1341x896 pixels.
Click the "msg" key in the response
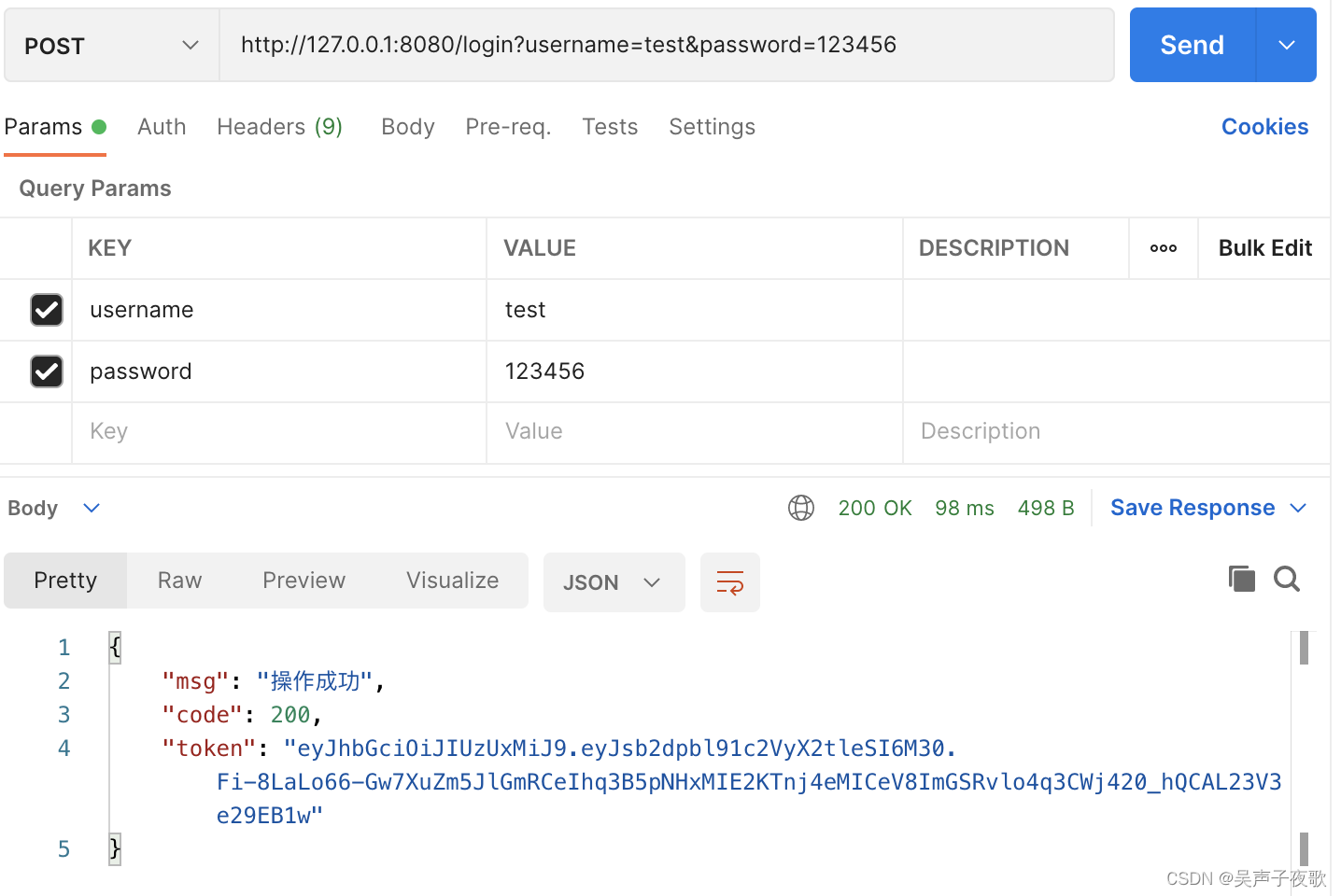(196, 681)
